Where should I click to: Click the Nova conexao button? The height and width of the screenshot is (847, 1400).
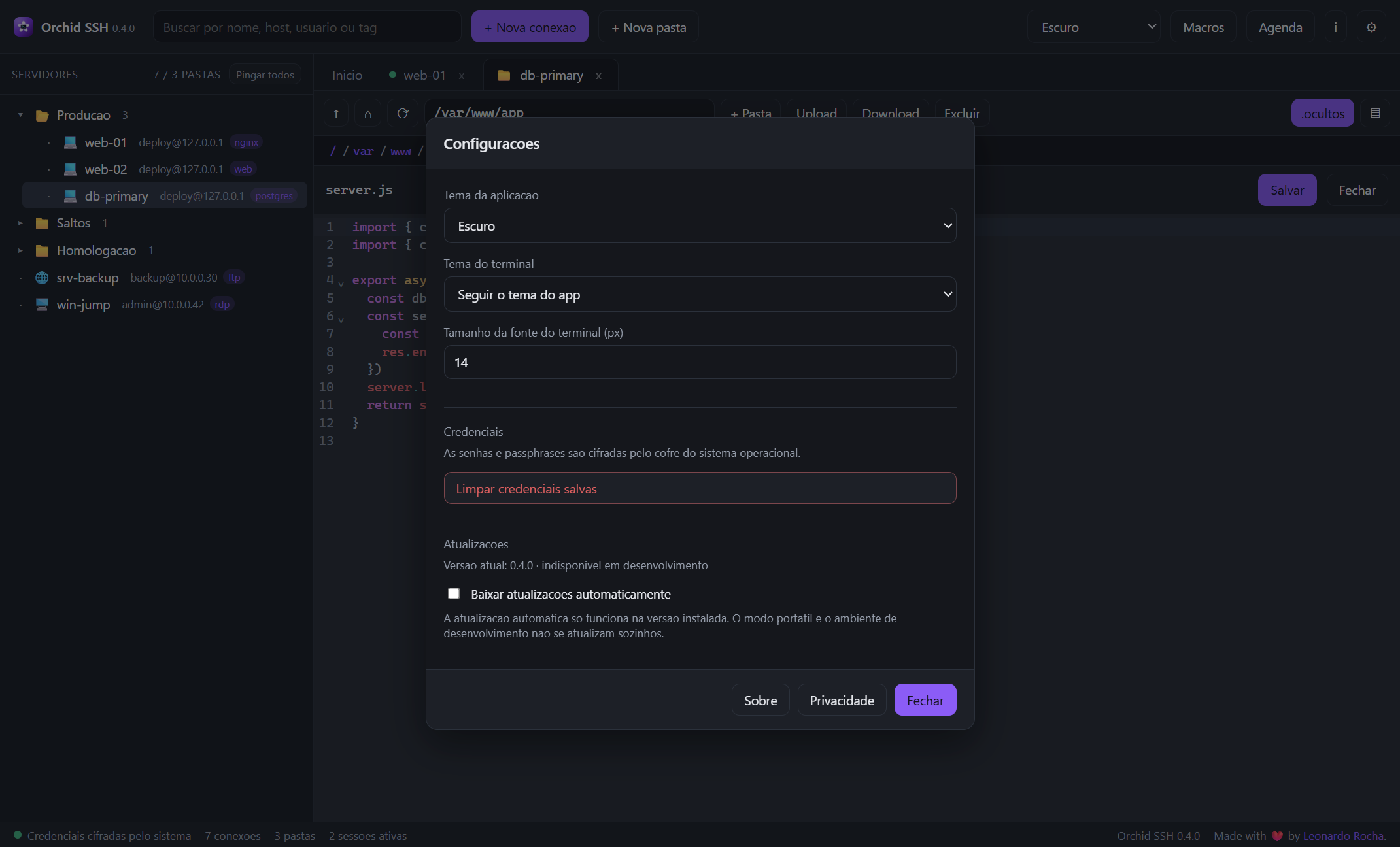530,27
